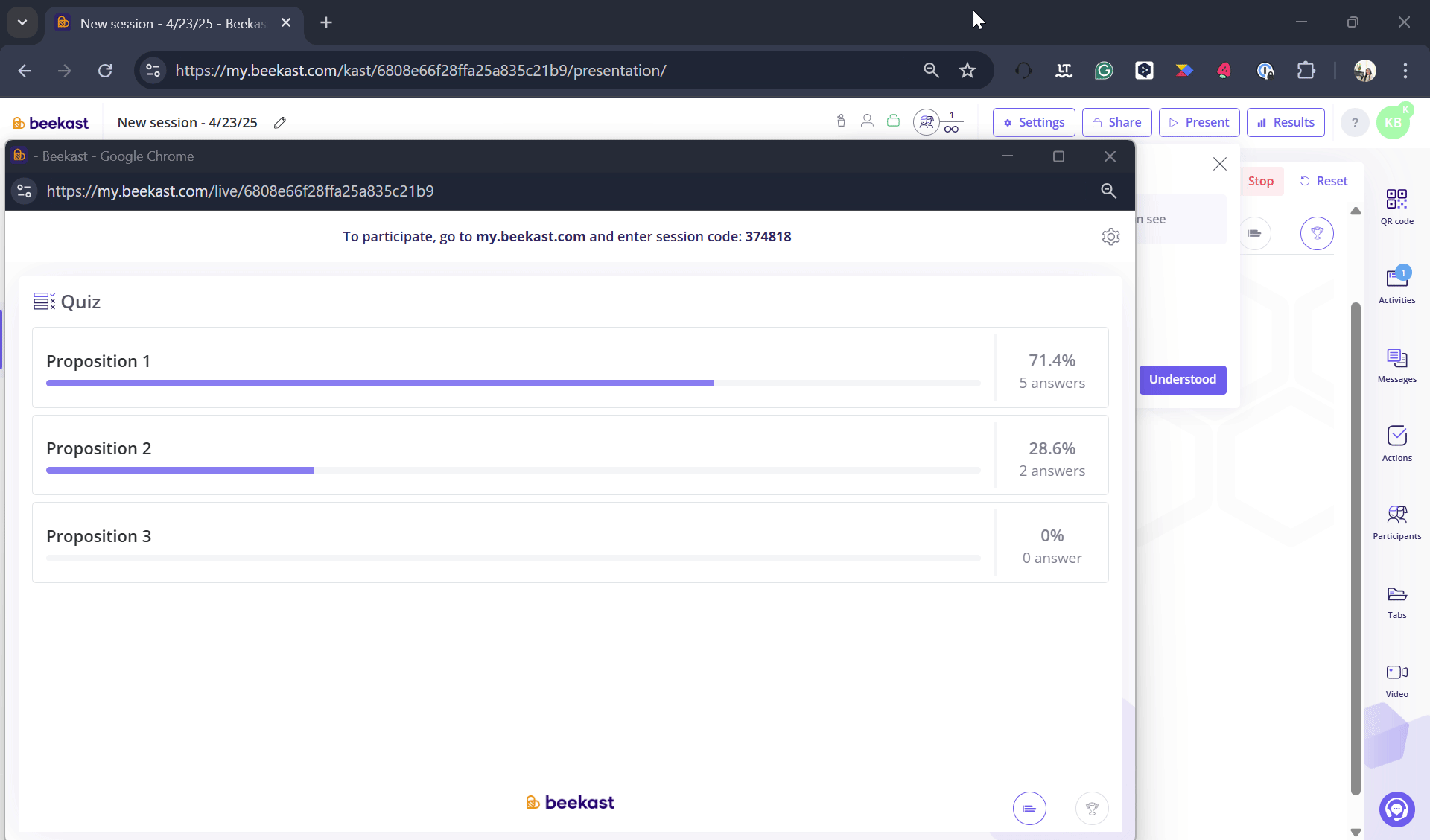Open Messages panel in sidebar
This screenshot has height=840, width=1430.
point(1396,365)
